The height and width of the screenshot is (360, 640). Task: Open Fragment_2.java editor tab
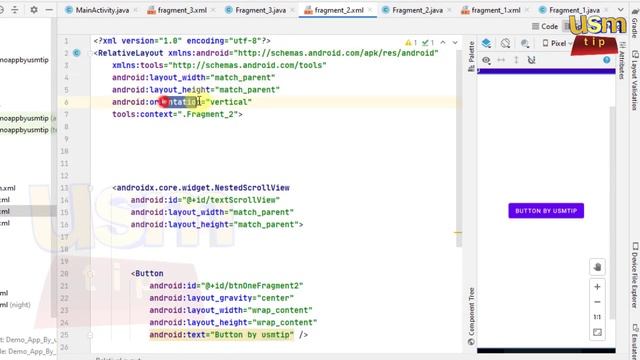pos(417,10)
